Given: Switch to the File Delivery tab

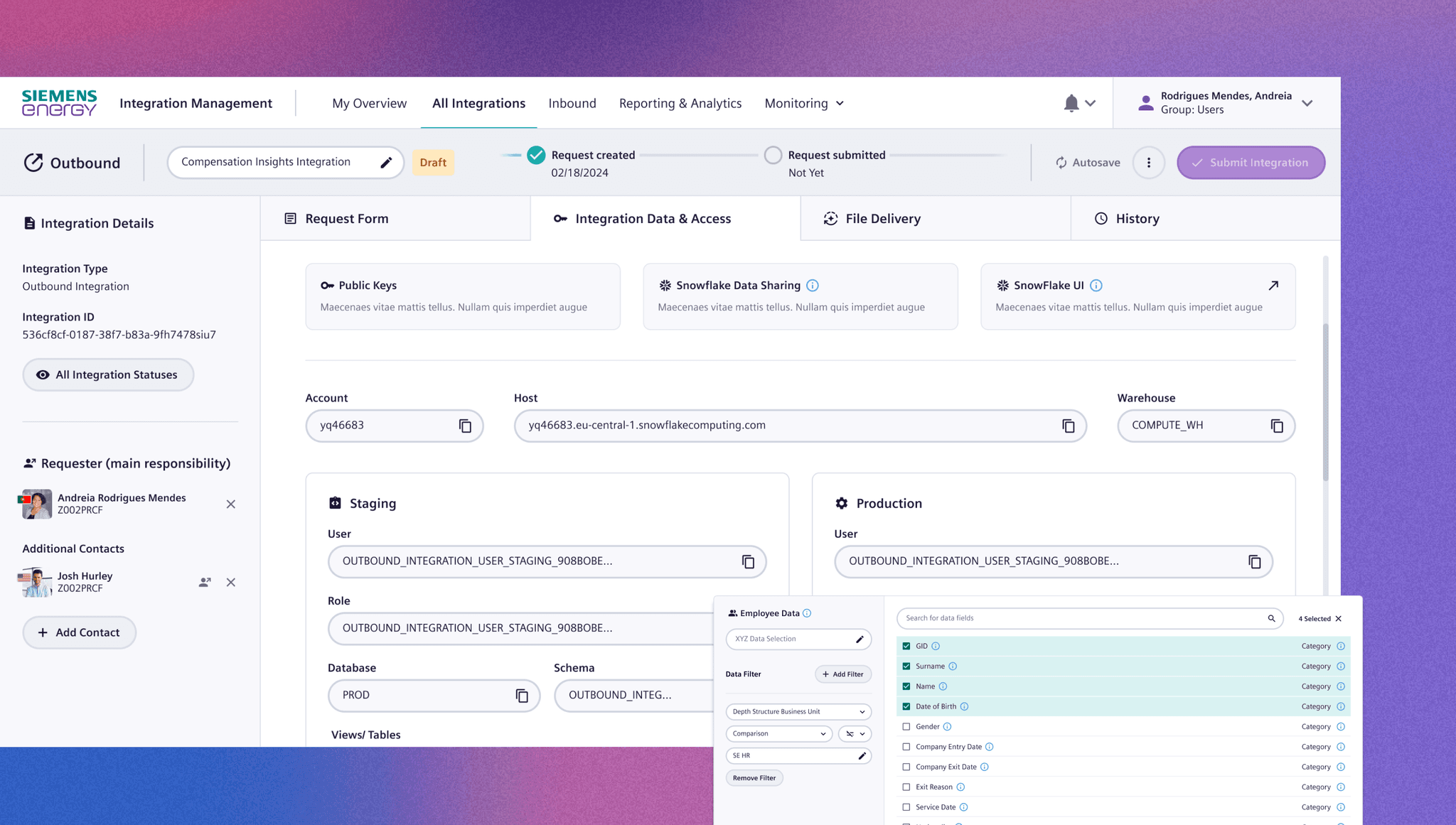Looking at the screenshot, I should 882,219.
